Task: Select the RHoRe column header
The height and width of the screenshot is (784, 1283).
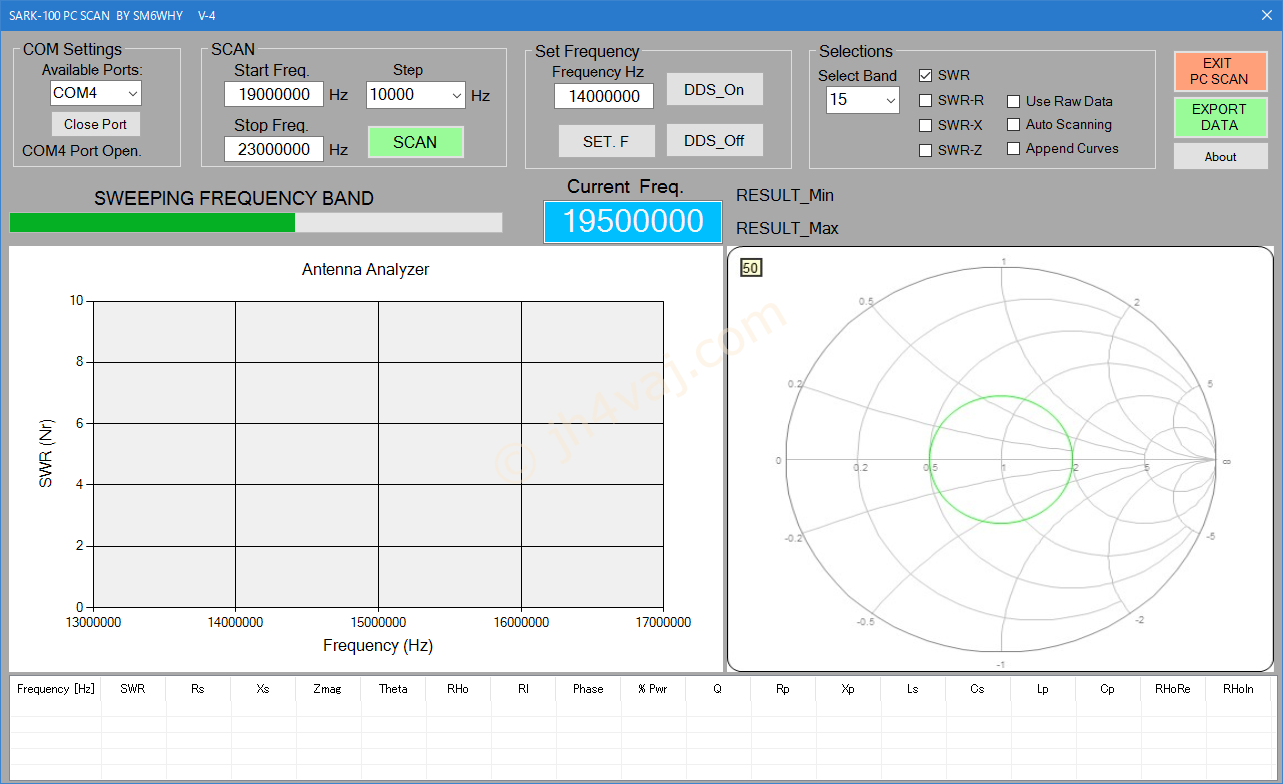Action: (x=1173, y=688)
